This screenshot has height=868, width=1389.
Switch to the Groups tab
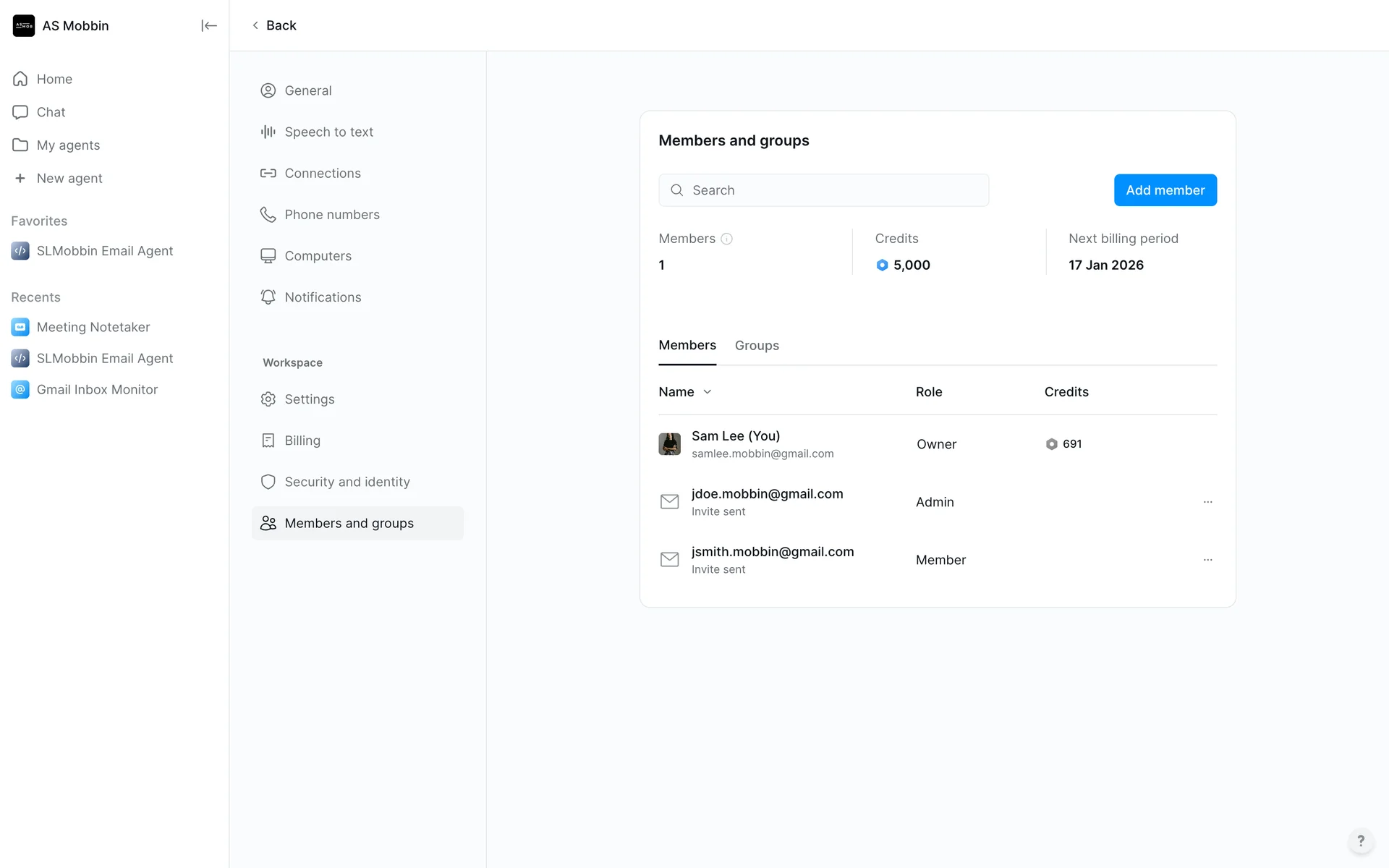(757, 346)
